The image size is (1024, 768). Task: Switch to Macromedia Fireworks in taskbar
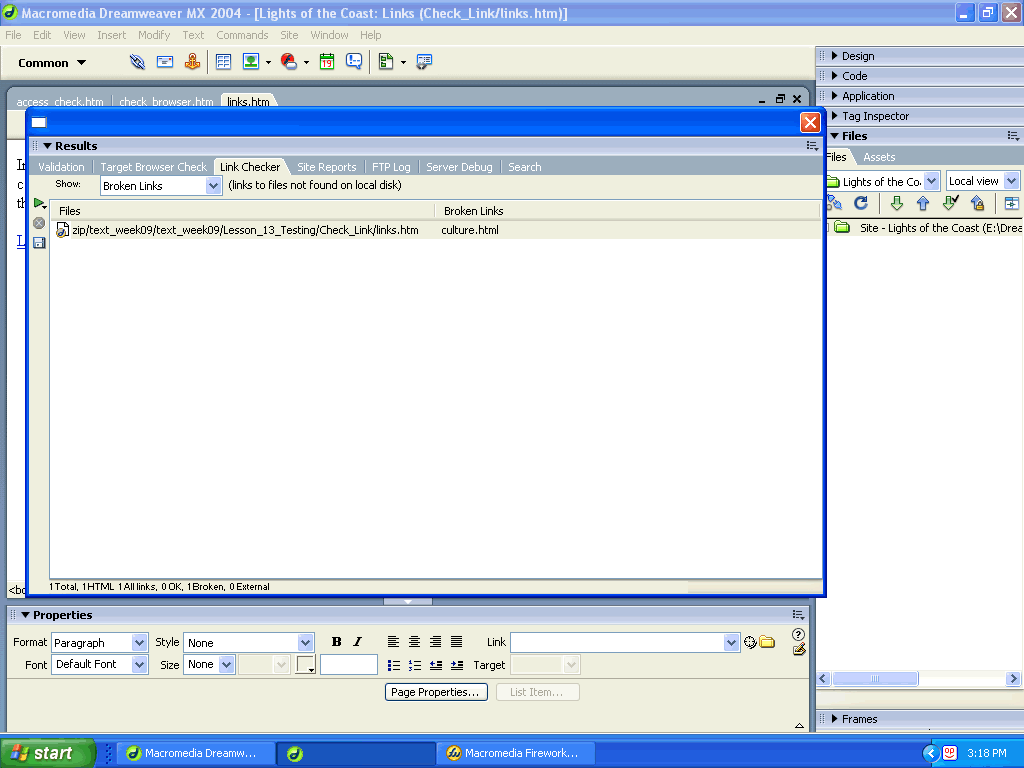(x=515, y=753)
